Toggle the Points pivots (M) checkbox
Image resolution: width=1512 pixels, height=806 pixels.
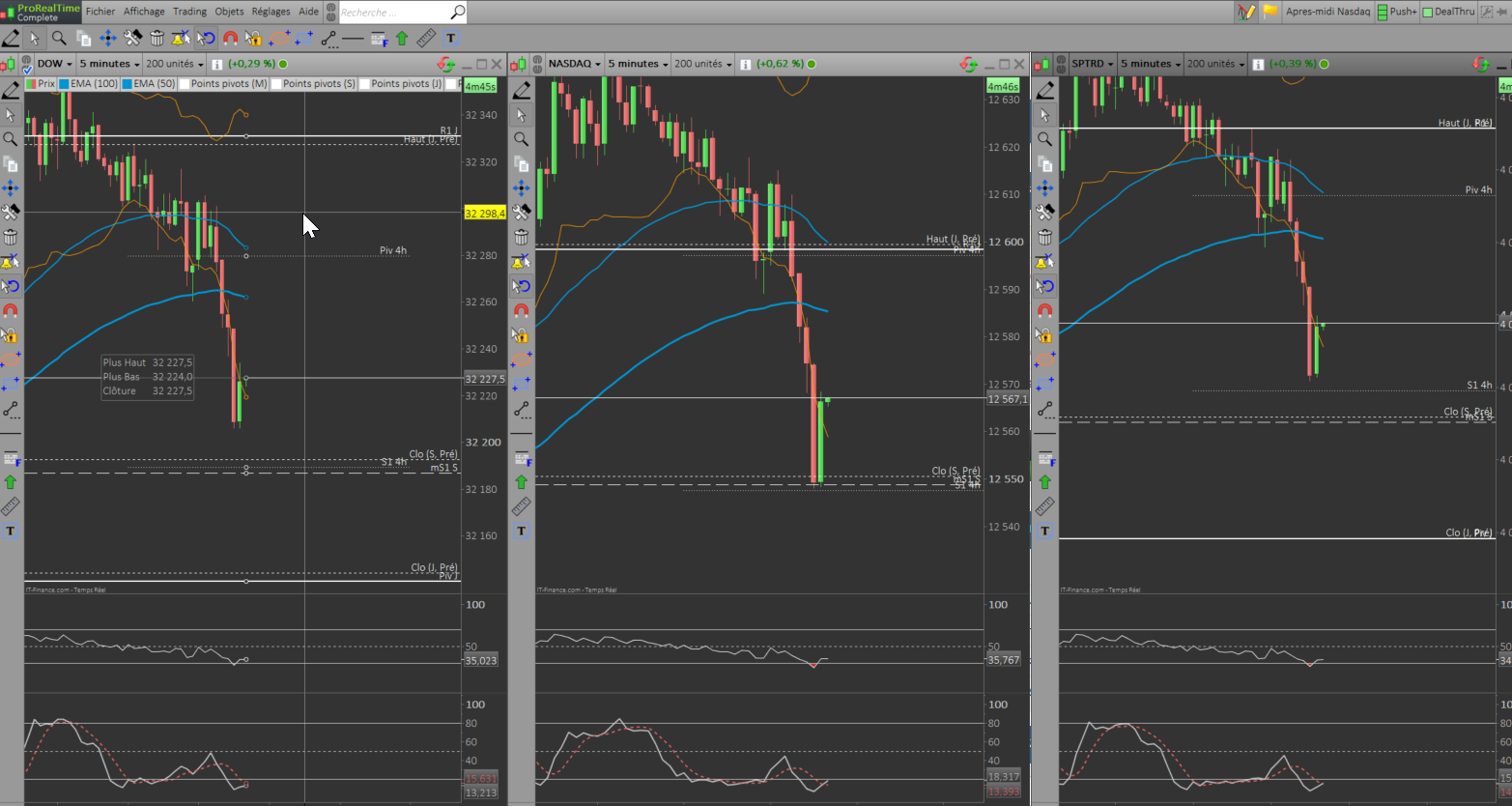[x=185, y=84]
